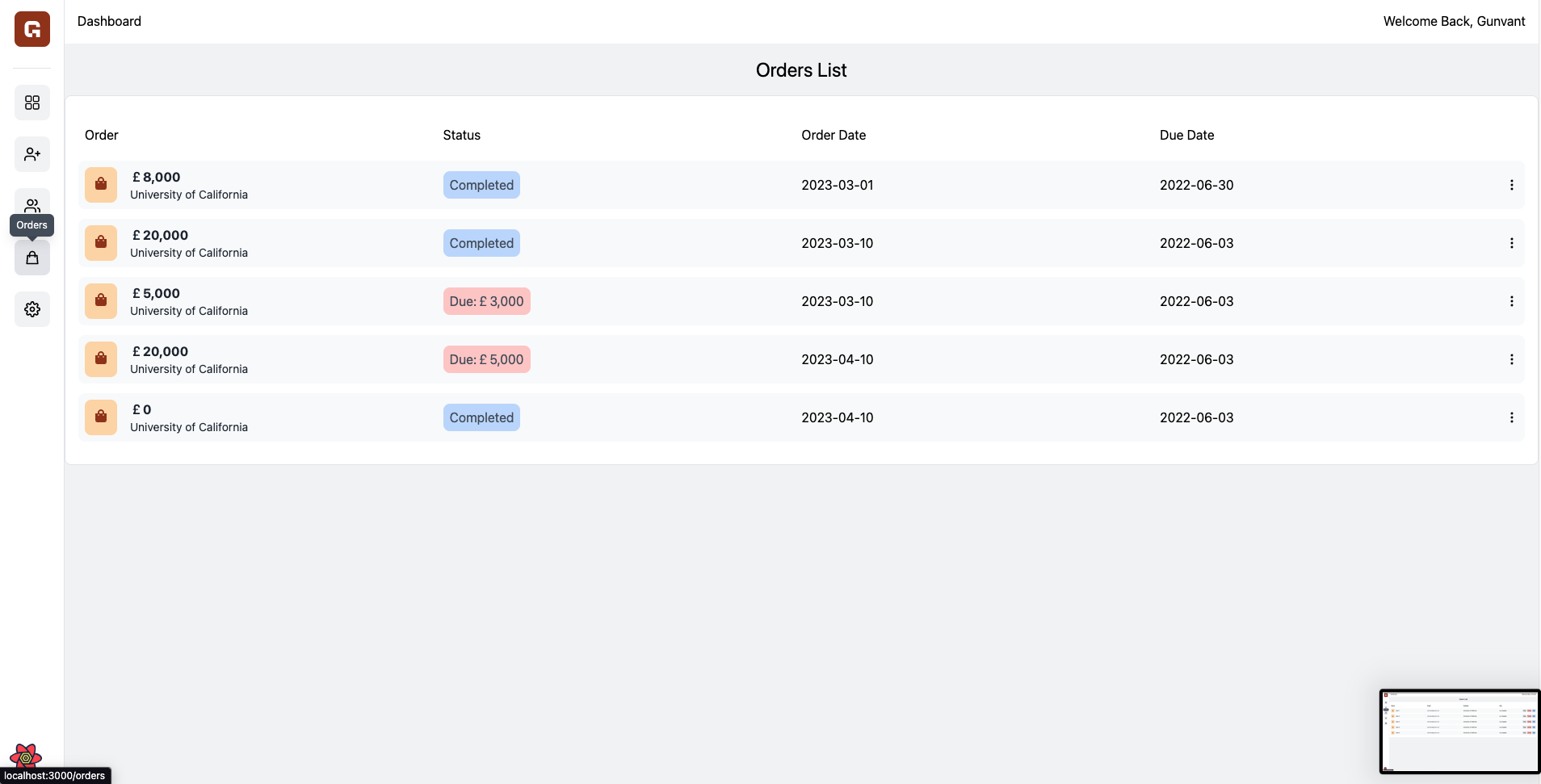Open the add-user icon in sidebar

(32, 154)
